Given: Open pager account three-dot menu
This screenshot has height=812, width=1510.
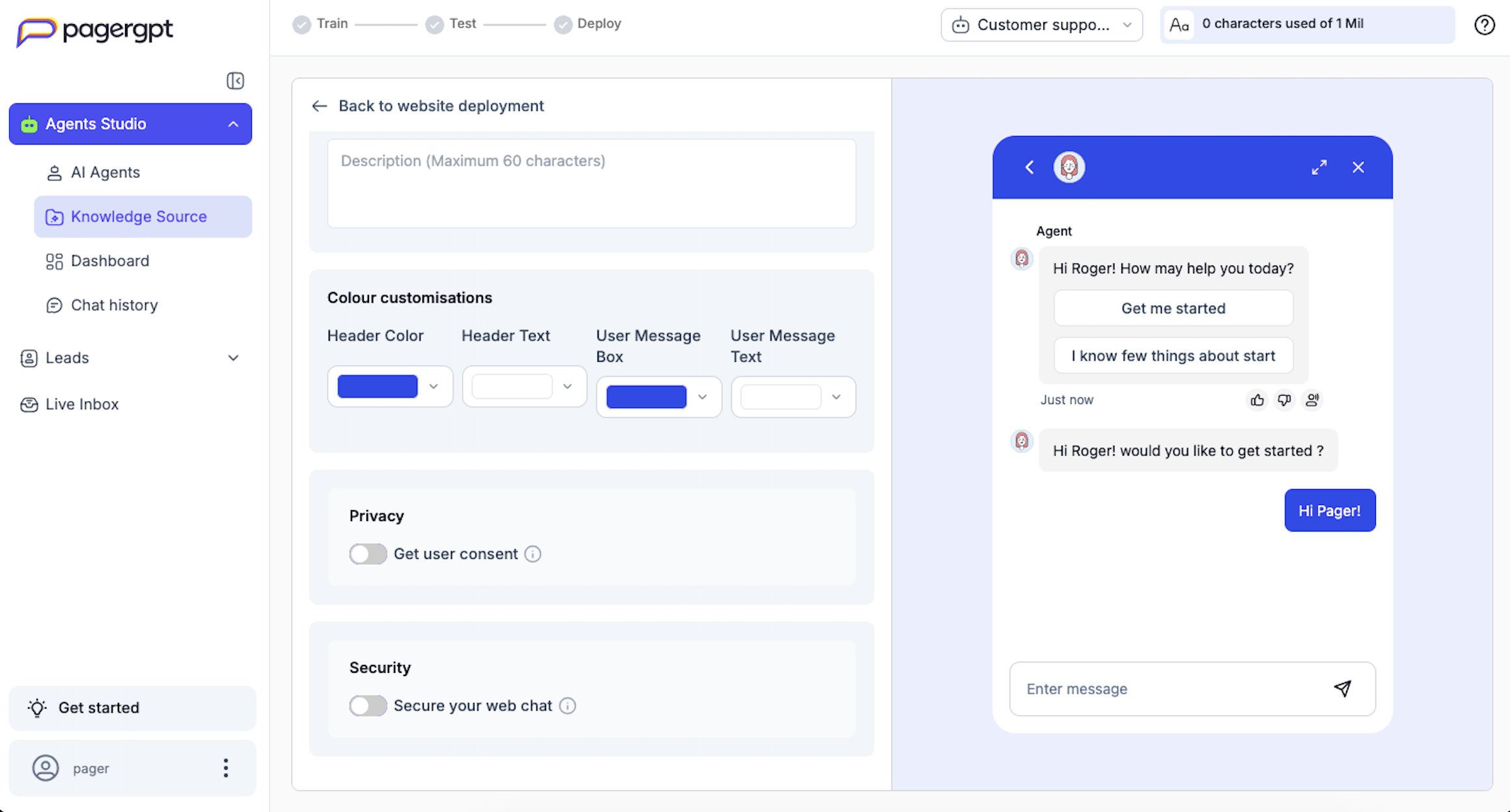Looking at the screenshot, I should (x=226, y=768).
